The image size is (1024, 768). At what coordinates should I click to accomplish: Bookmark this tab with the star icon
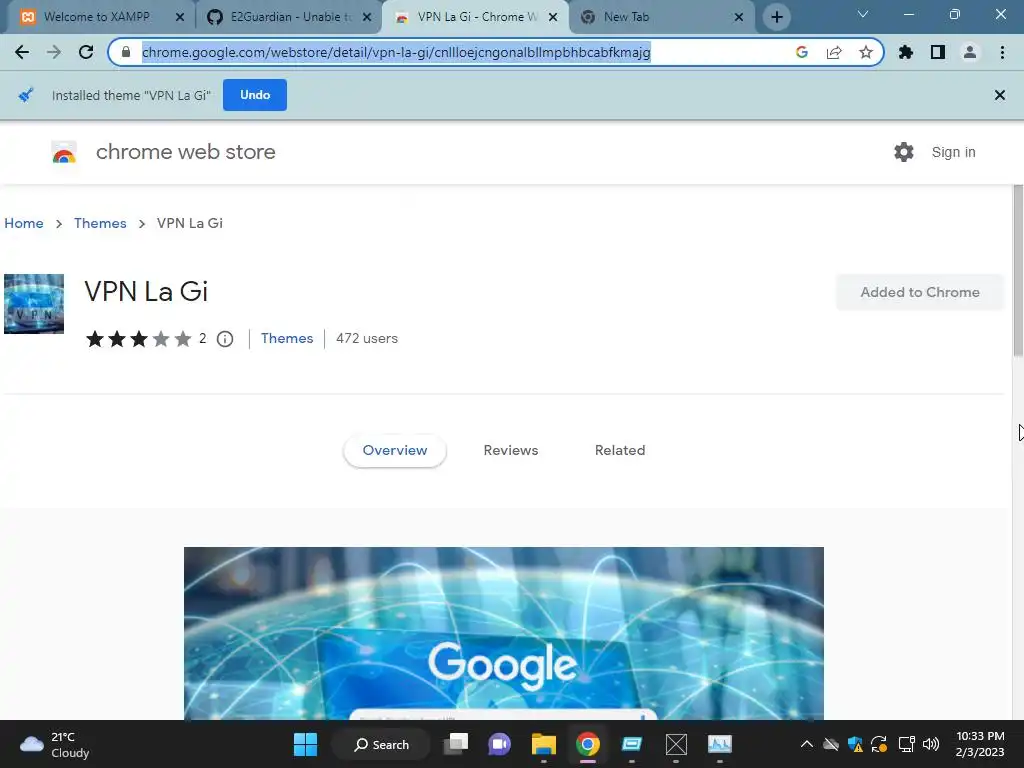866,52
